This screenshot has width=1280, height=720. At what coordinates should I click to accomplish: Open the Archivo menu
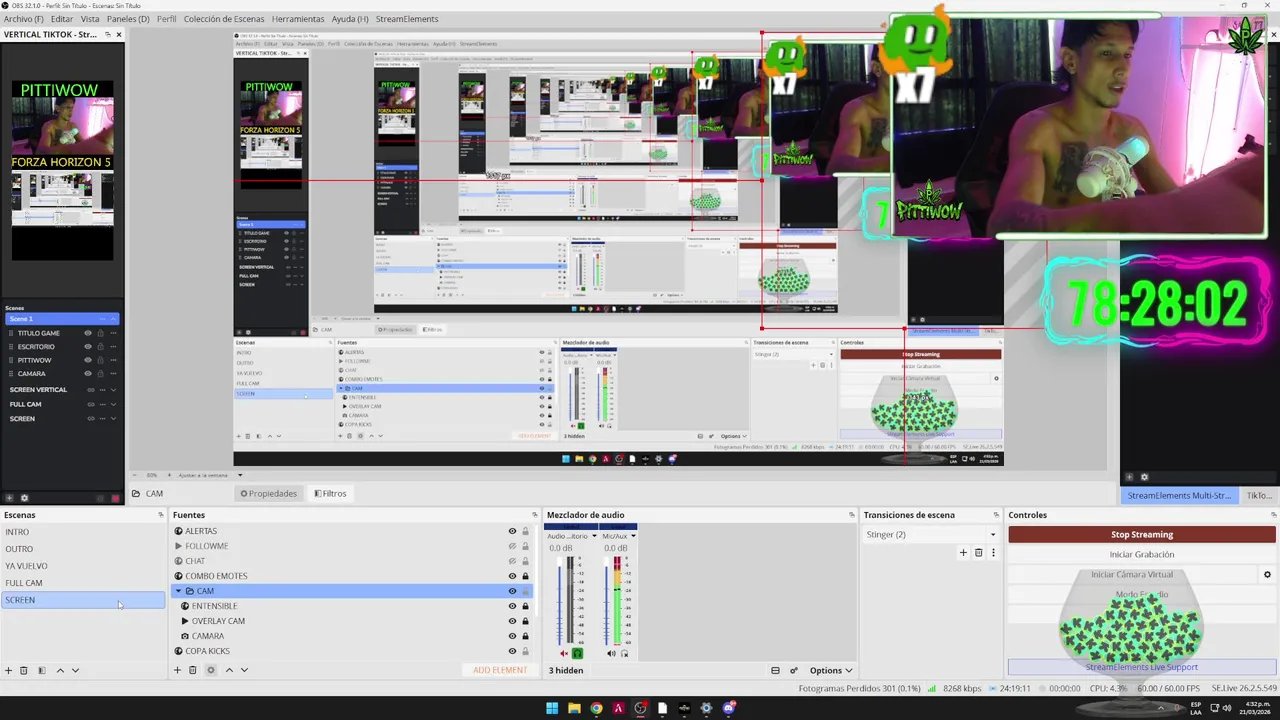[x=24, y=19]
